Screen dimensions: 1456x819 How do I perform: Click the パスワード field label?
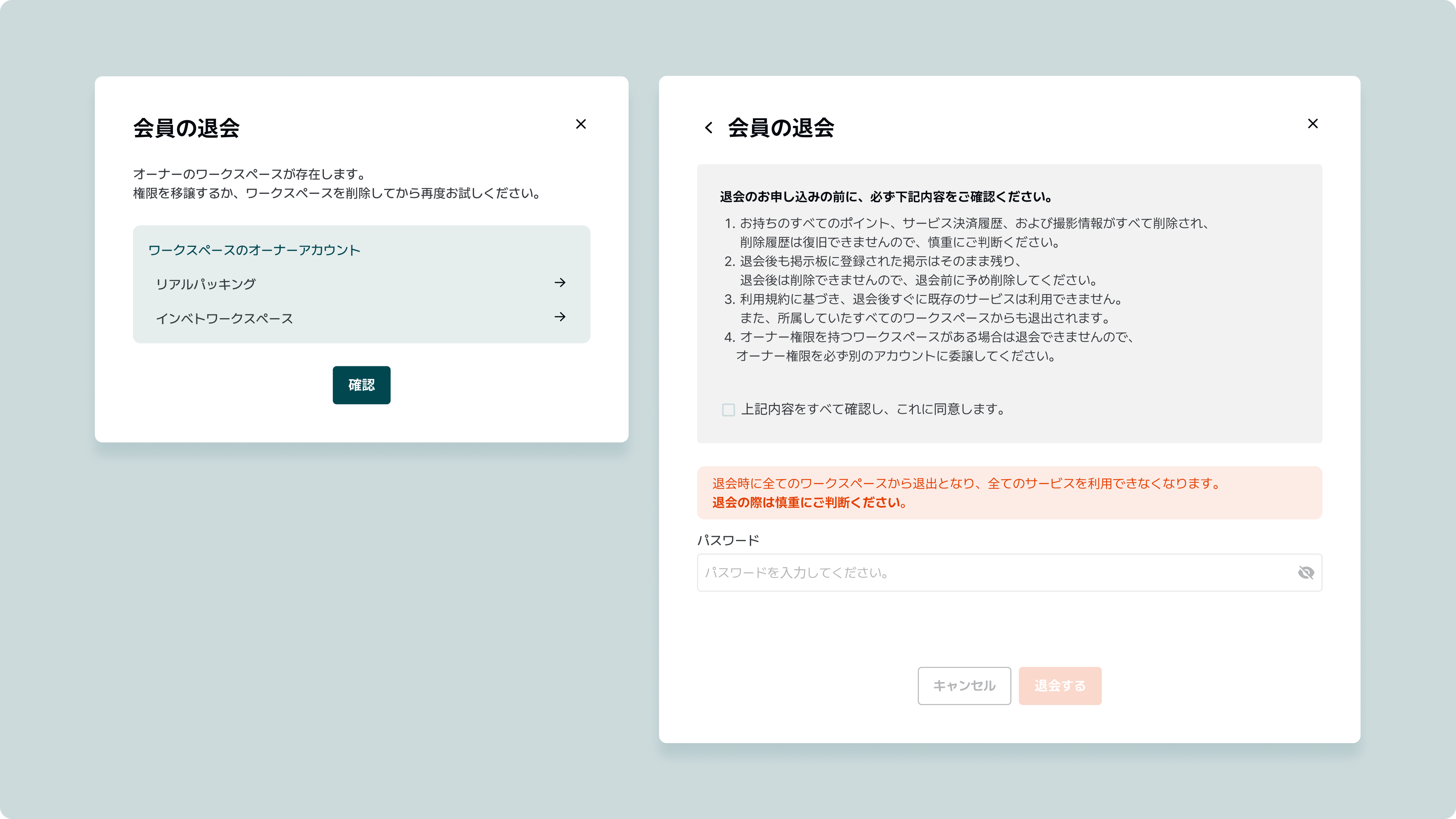click(728, 540)
